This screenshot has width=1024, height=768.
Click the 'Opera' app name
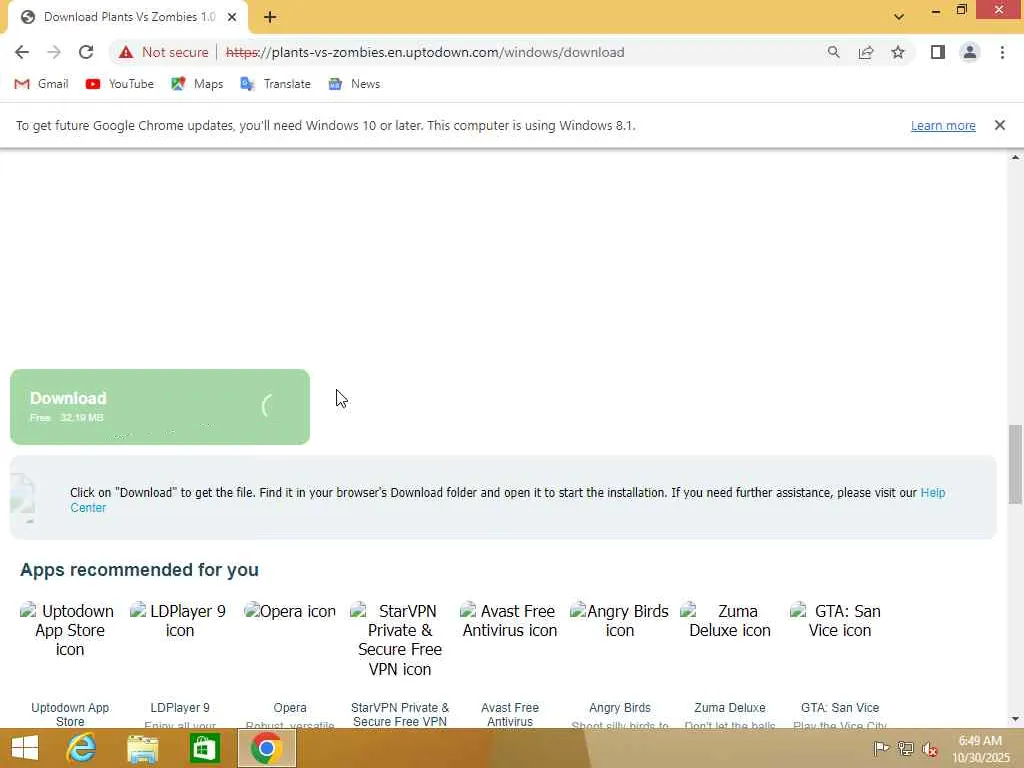pos(290,708)
